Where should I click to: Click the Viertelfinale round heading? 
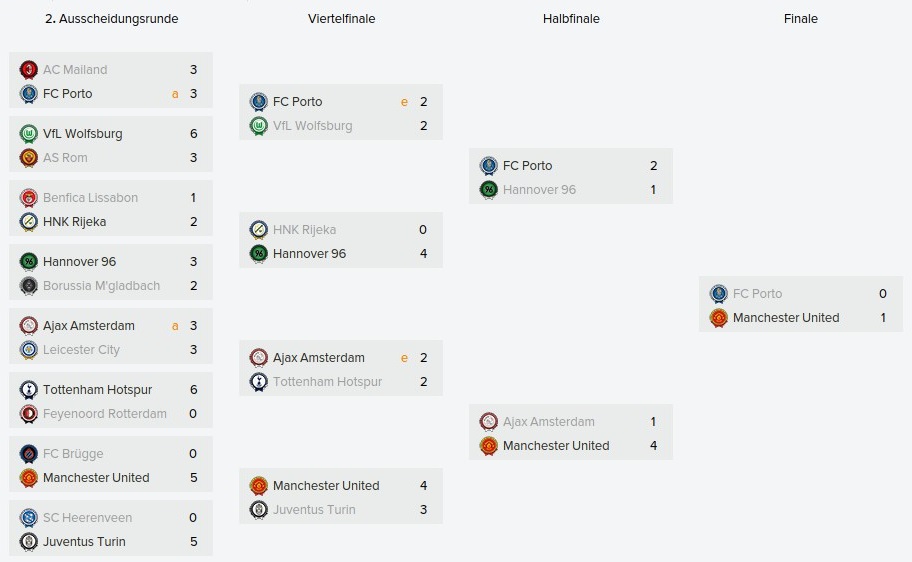[x=342, y=19]
